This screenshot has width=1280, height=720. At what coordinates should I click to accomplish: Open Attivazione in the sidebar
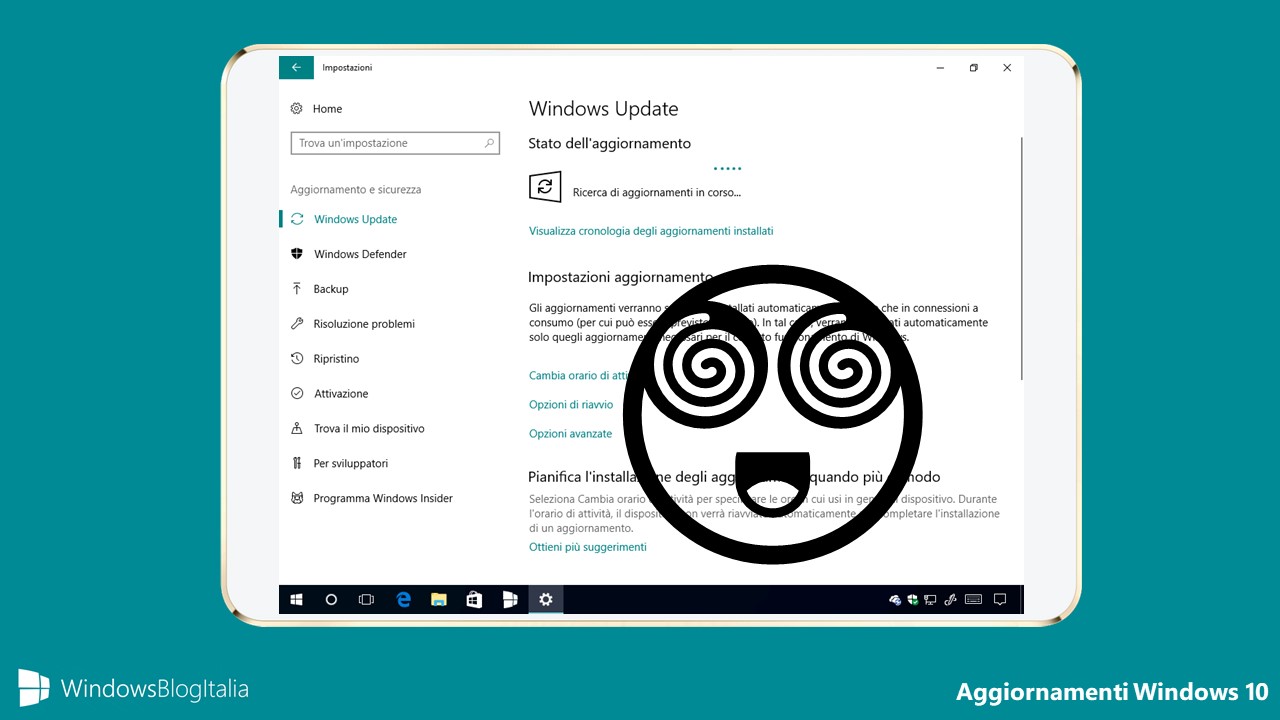coord(329,394)
